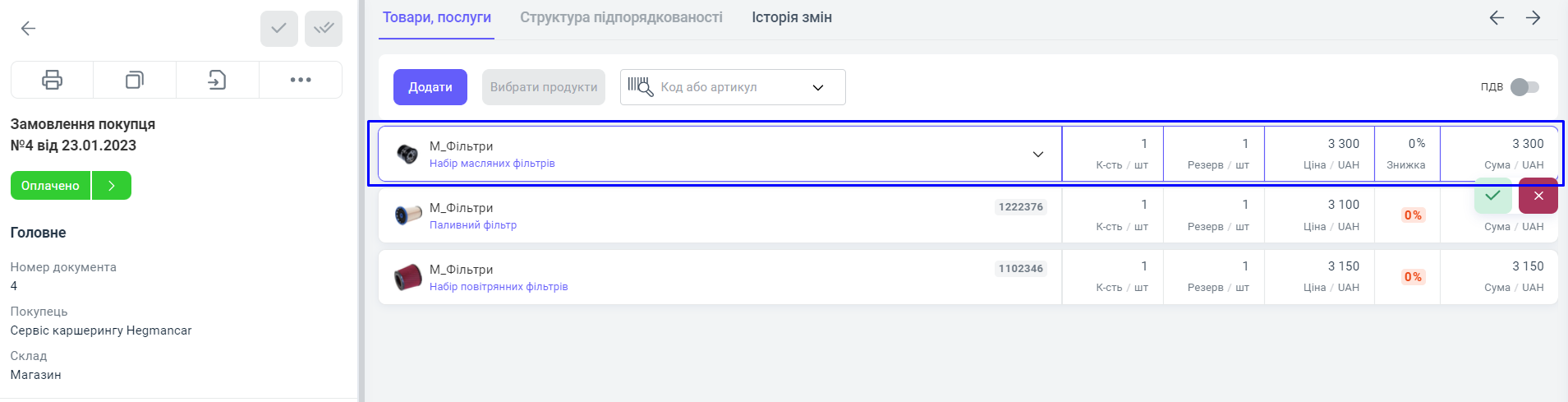The image size is (1568, 402).
Task: Click the copy document icon
Action: click(135, 80)
